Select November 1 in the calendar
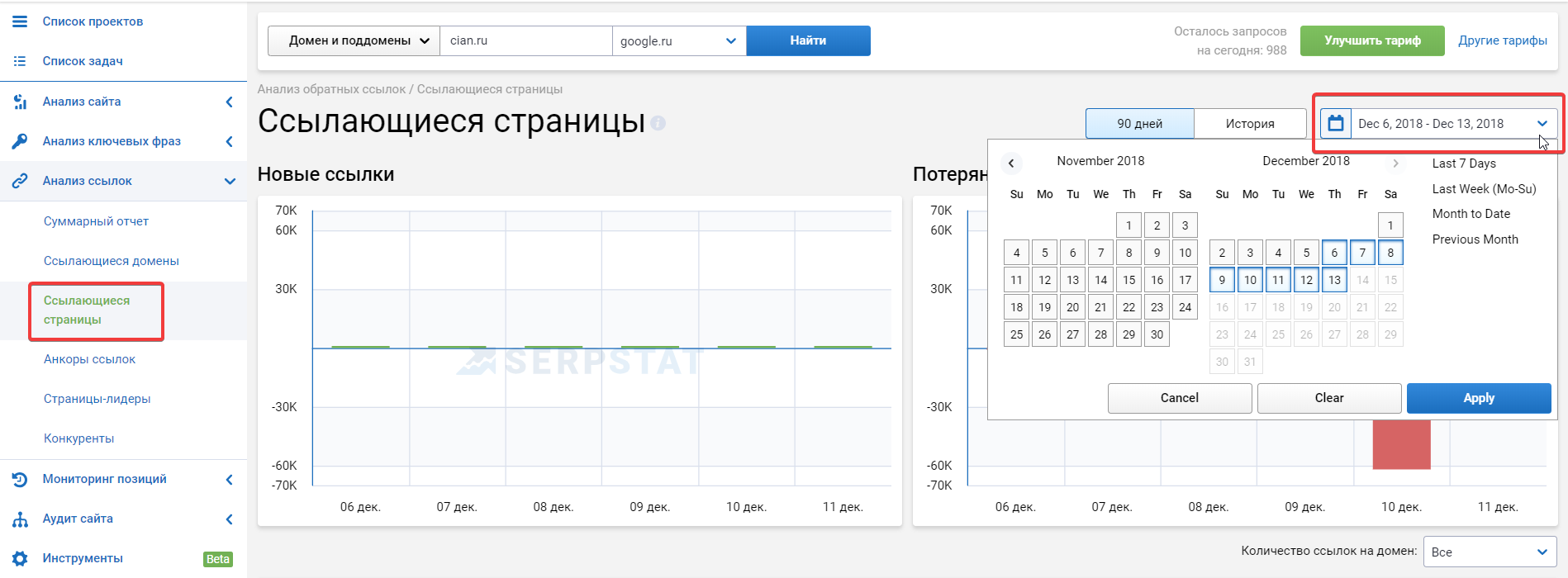 [x=1129, y=225]
